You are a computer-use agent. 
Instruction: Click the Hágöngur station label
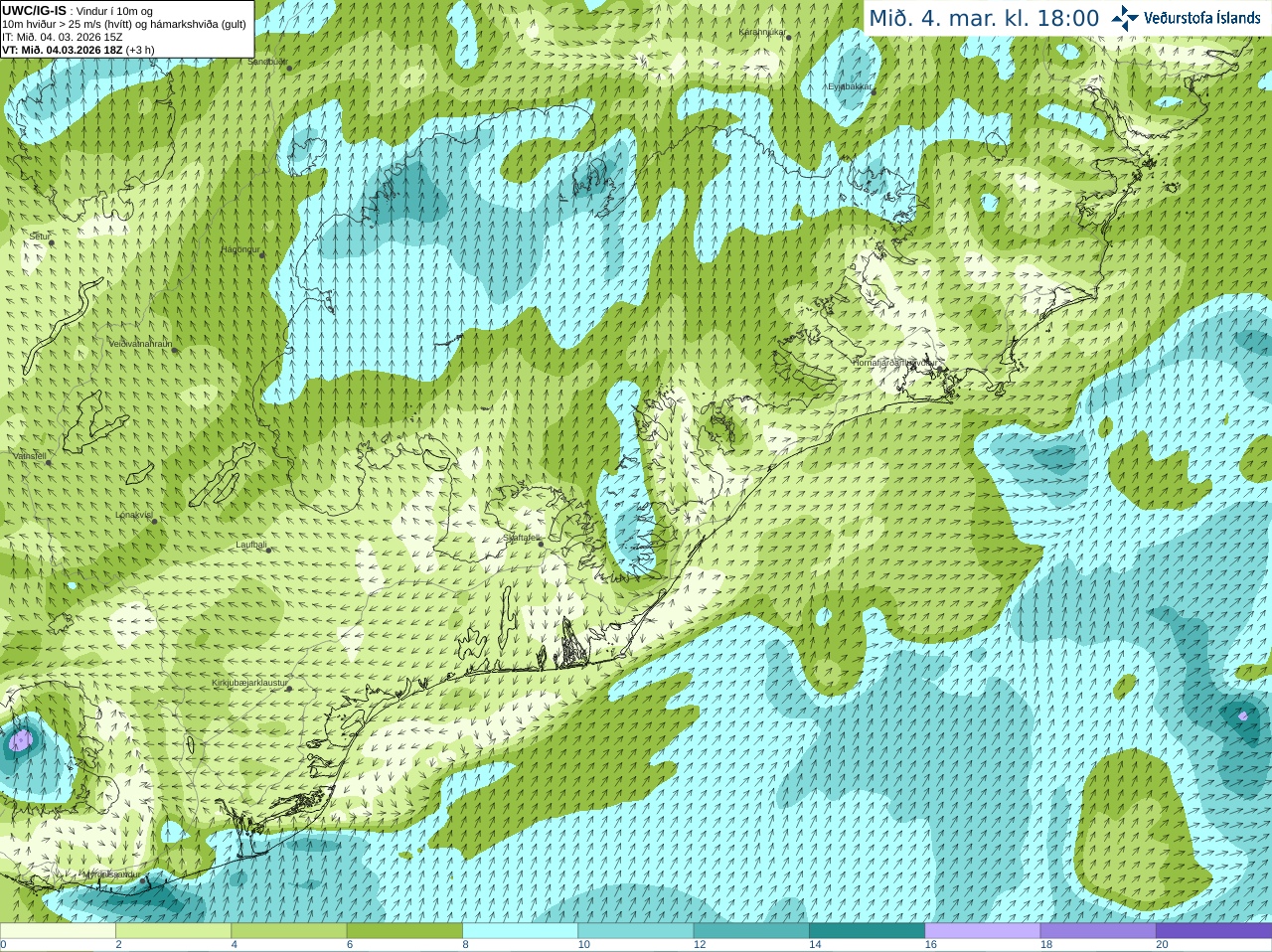pos(240,250)
